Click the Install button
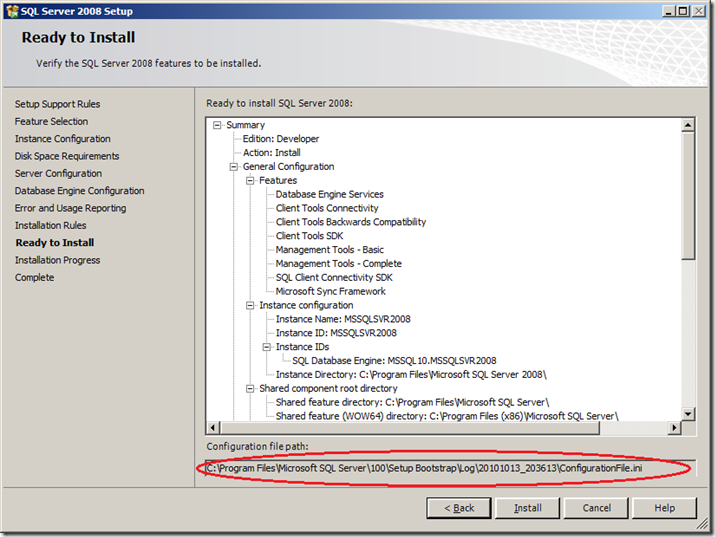 click(527, 508)
